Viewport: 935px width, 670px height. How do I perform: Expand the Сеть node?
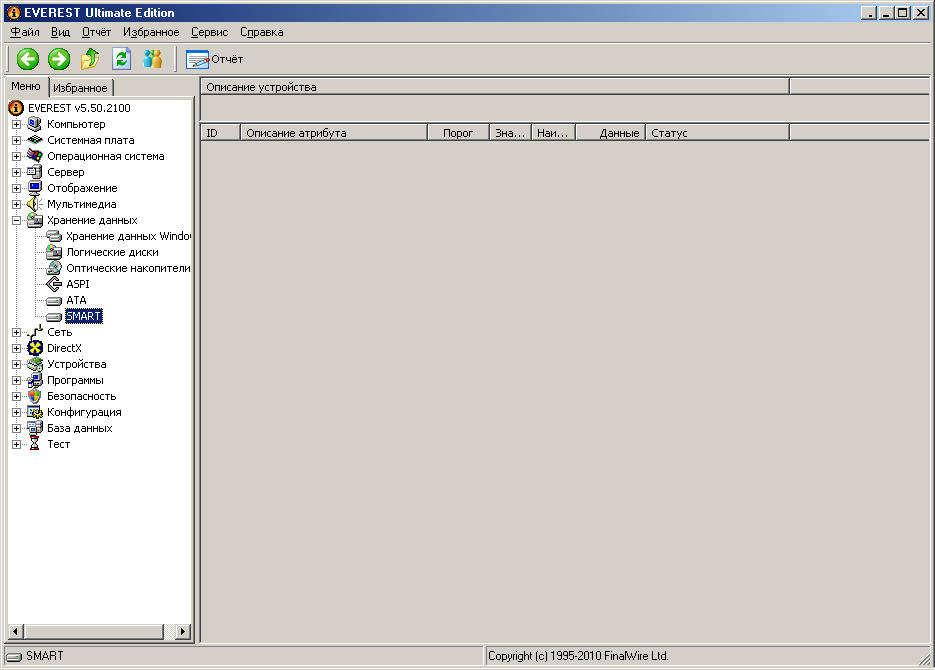point(17,333)
